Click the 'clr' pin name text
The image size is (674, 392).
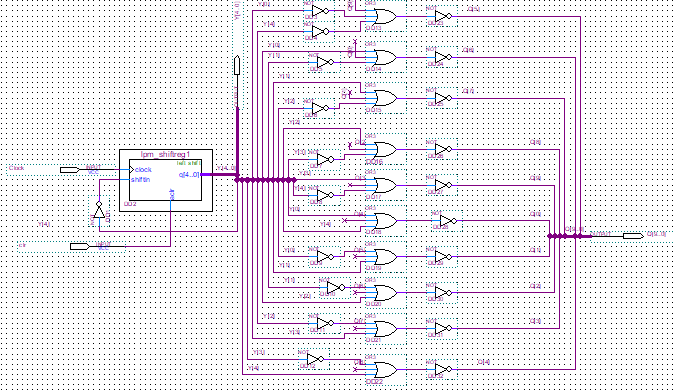tap(22, 245)
